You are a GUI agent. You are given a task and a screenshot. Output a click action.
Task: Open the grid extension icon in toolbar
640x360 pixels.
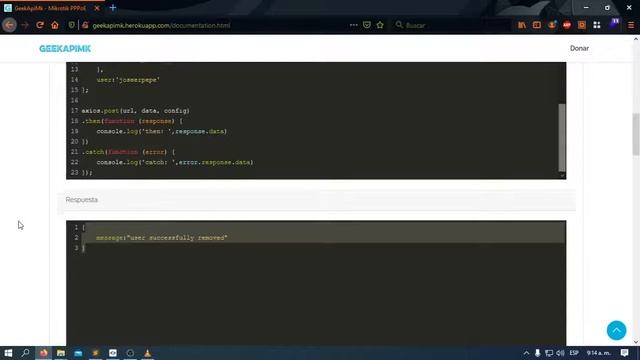pos(597,25)
